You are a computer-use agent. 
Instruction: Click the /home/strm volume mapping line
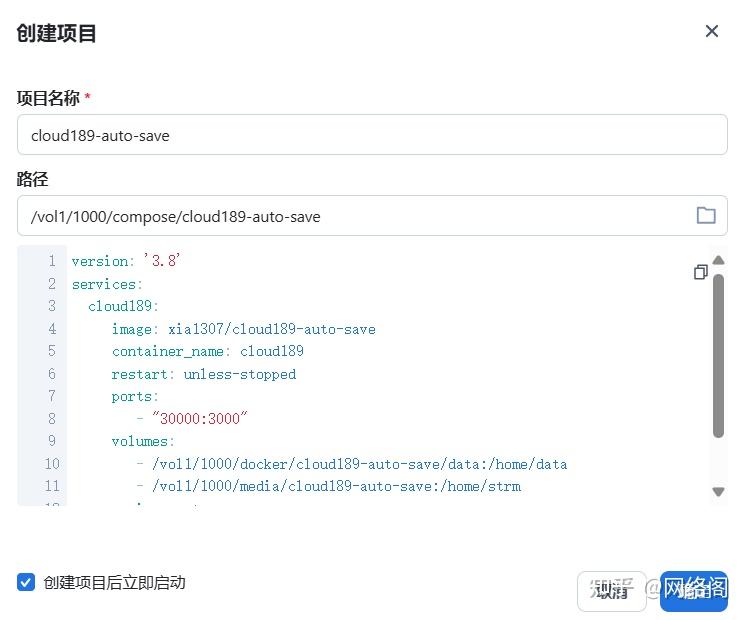coord(328,486)
